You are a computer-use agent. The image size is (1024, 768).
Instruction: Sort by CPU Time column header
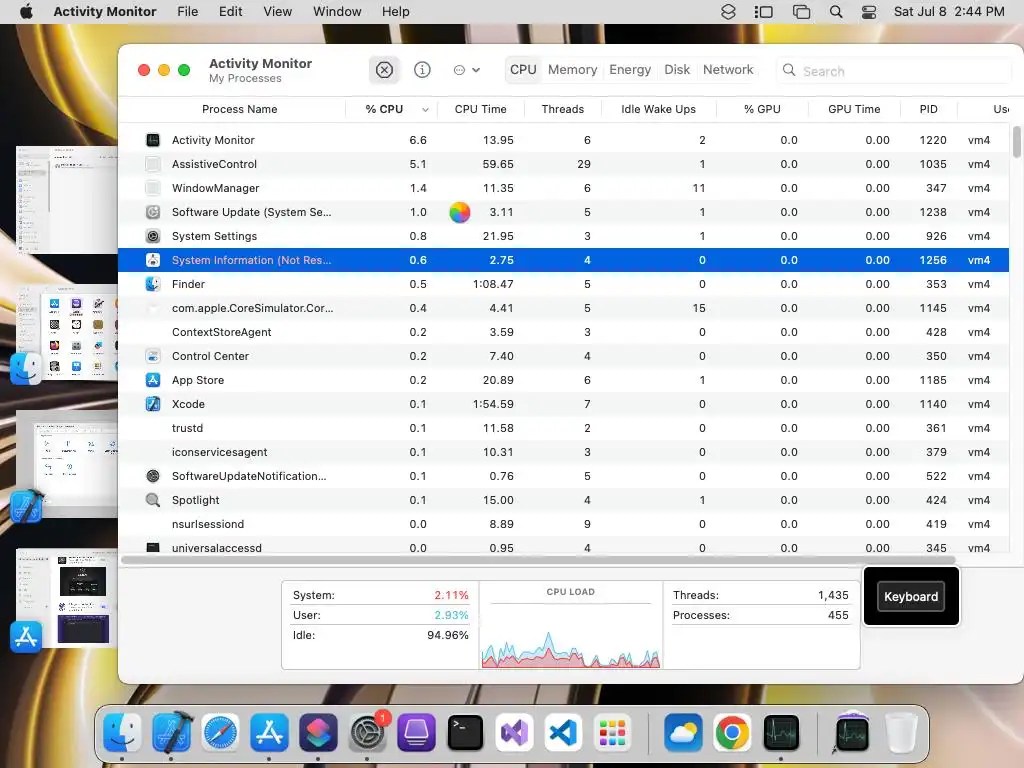(481, 109)
